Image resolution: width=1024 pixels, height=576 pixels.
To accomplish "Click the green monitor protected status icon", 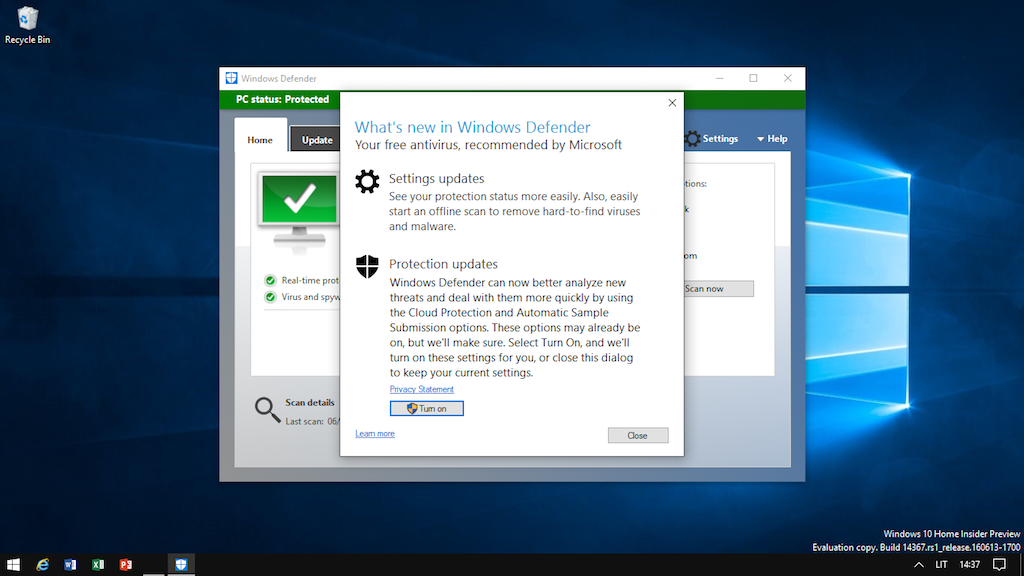I will click(297, 206).
